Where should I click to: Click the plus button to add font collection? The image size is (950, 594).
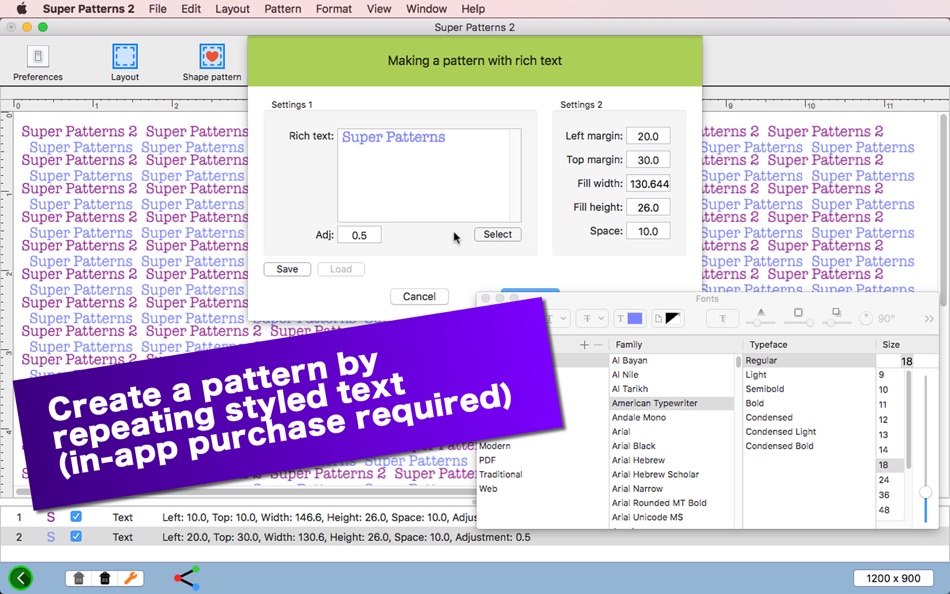[584, 344]
